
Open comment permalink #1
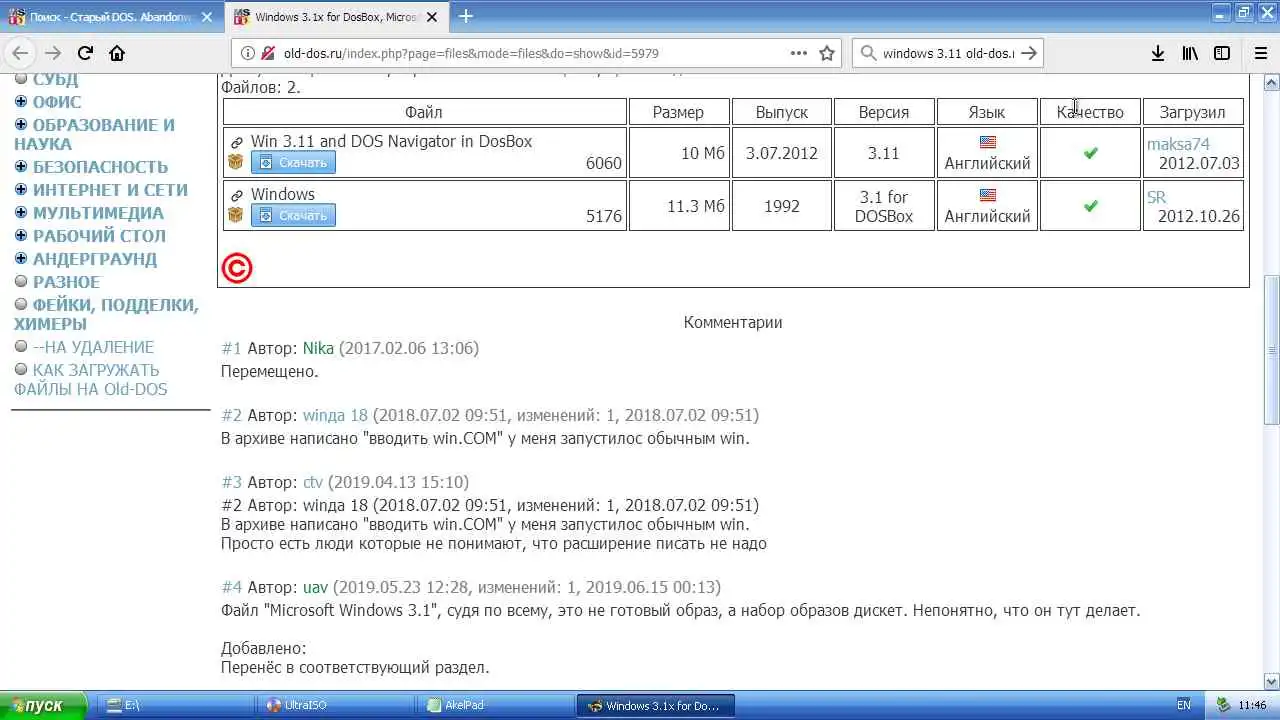(x=231, y=348)
